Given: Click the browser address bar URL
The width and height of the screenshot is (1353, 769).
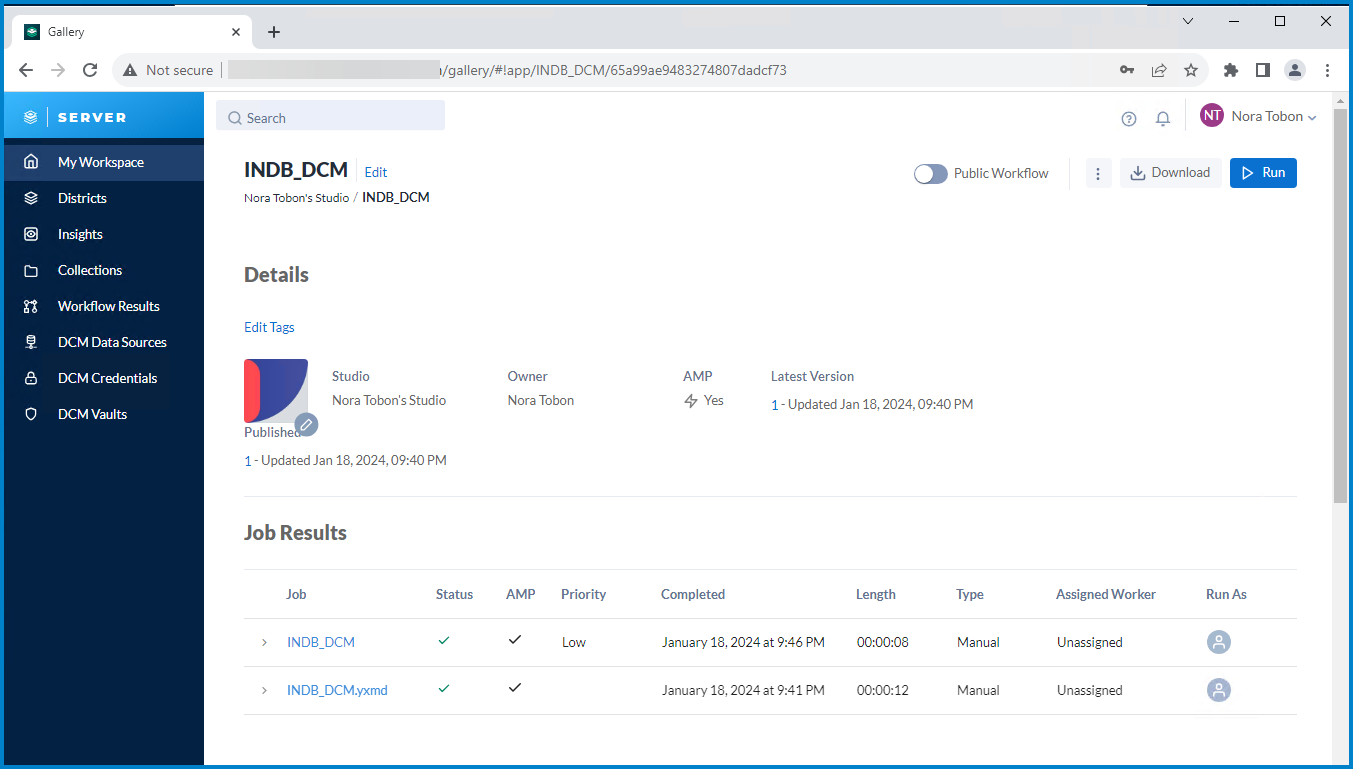Looking at the screenshot, I should (612, 70).
